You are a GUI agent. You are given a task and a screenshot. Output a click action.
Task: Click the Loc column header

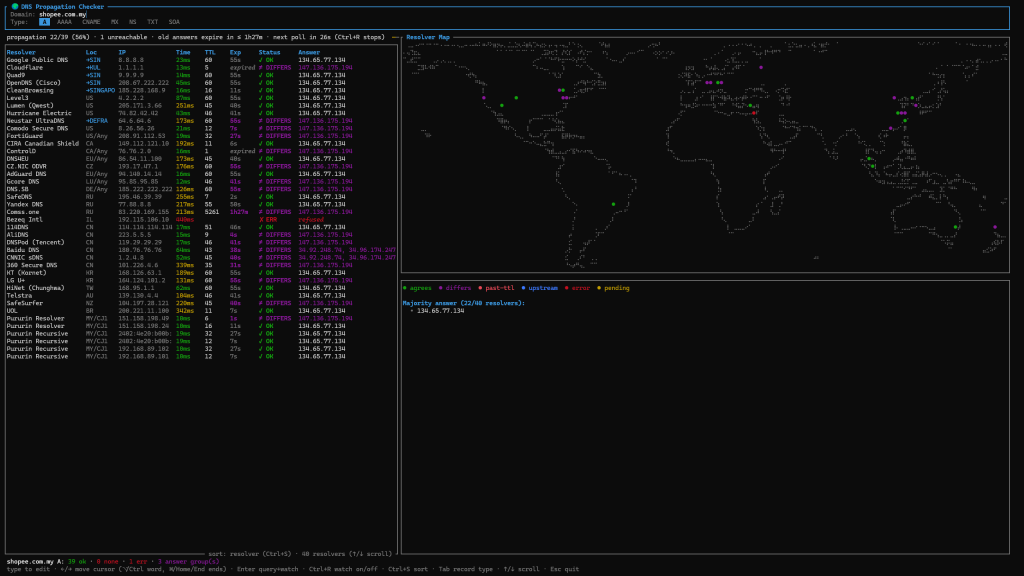click(x=91, y=52)
